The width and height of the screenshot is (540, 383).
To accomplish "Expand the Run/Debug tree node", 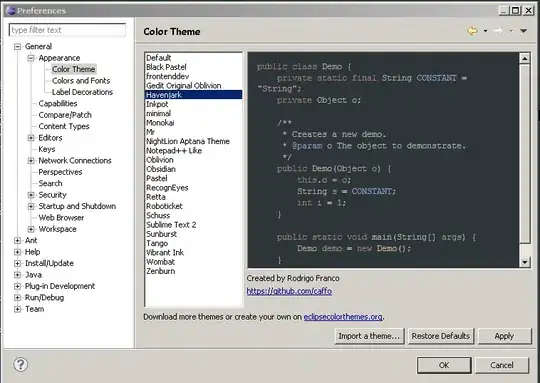I will (17, 298).
